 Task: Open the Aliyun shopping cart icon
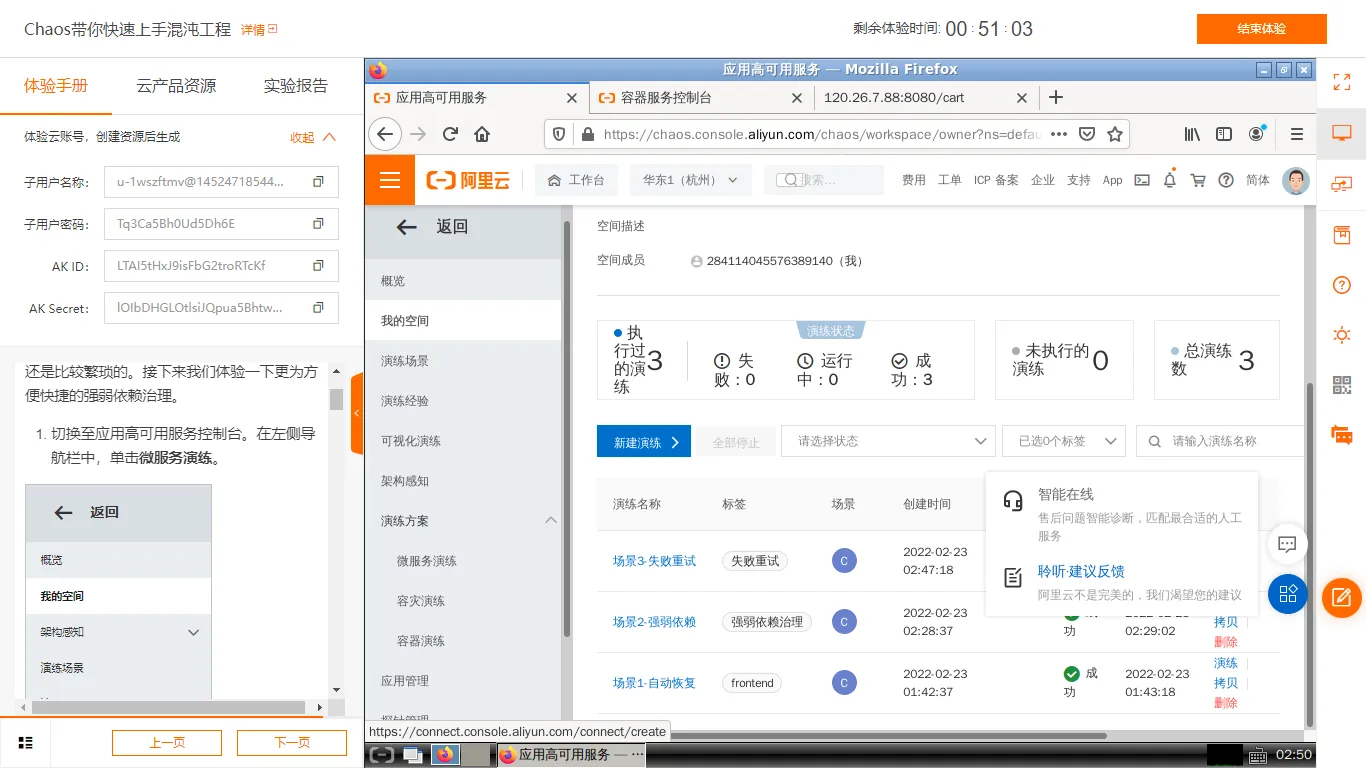1198,180
